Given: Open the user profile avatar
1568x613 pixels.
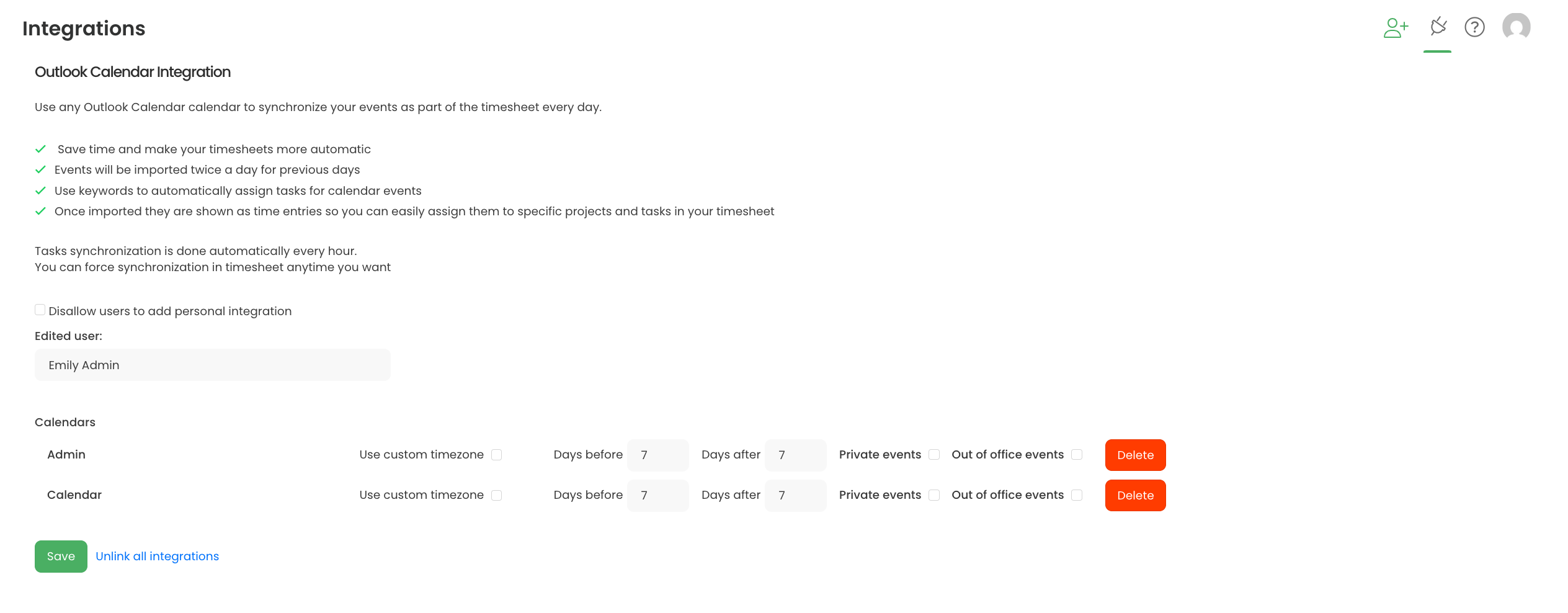Looking at the screenshot, I should point(1516,27).
